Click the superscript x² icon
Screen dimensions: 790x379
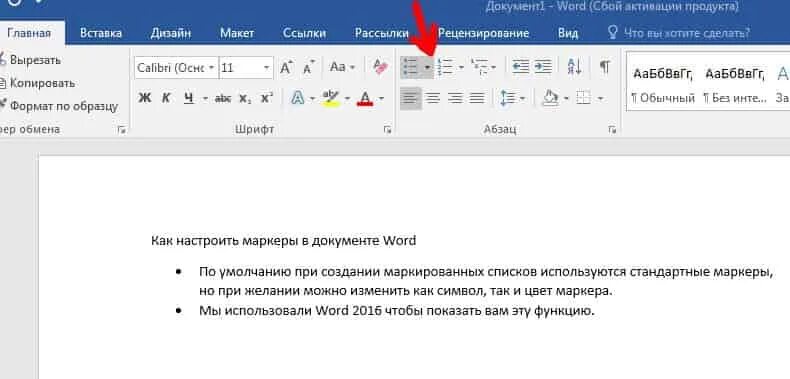tap(267, 98)
